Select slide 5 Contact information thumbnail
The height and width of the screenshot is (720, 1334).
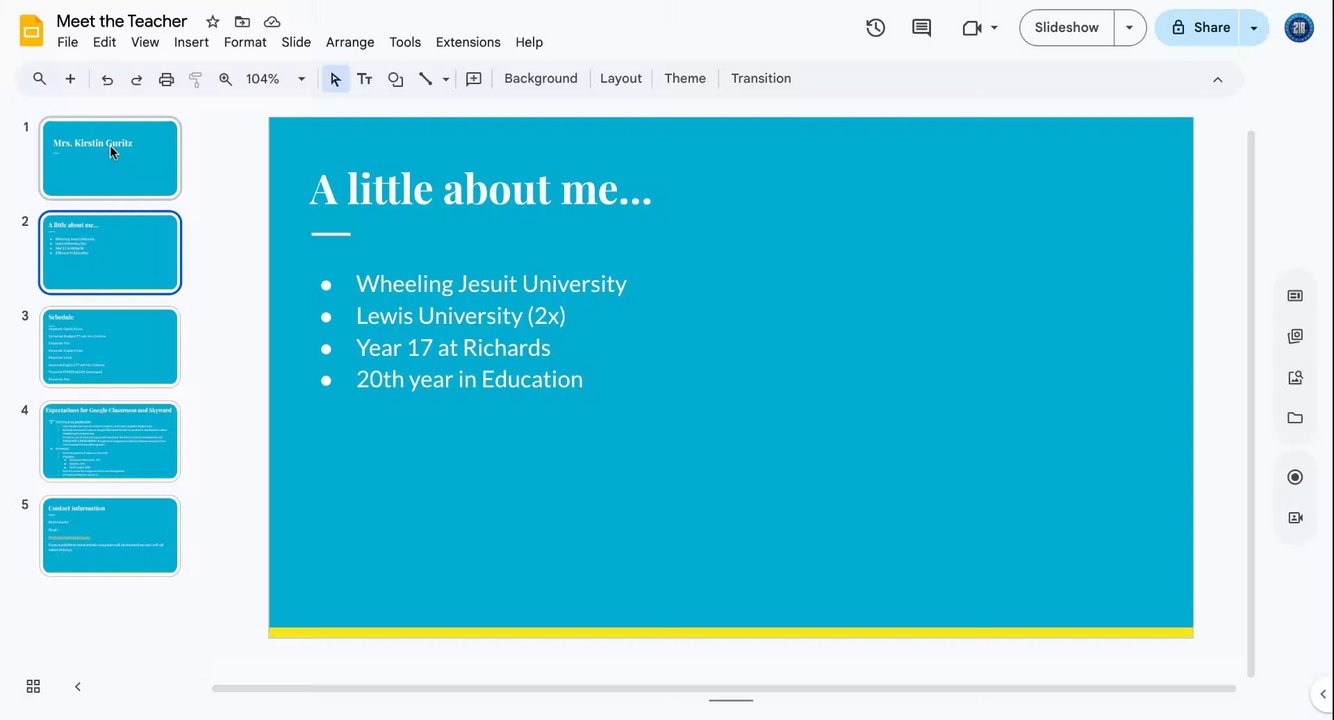110,536
